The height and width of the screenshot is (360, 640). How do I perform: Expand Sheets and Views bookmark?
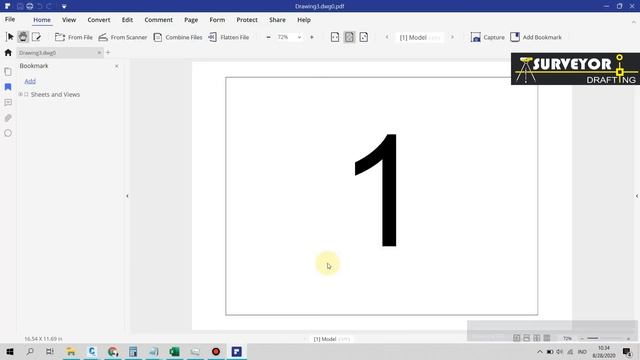coord(20,94)
